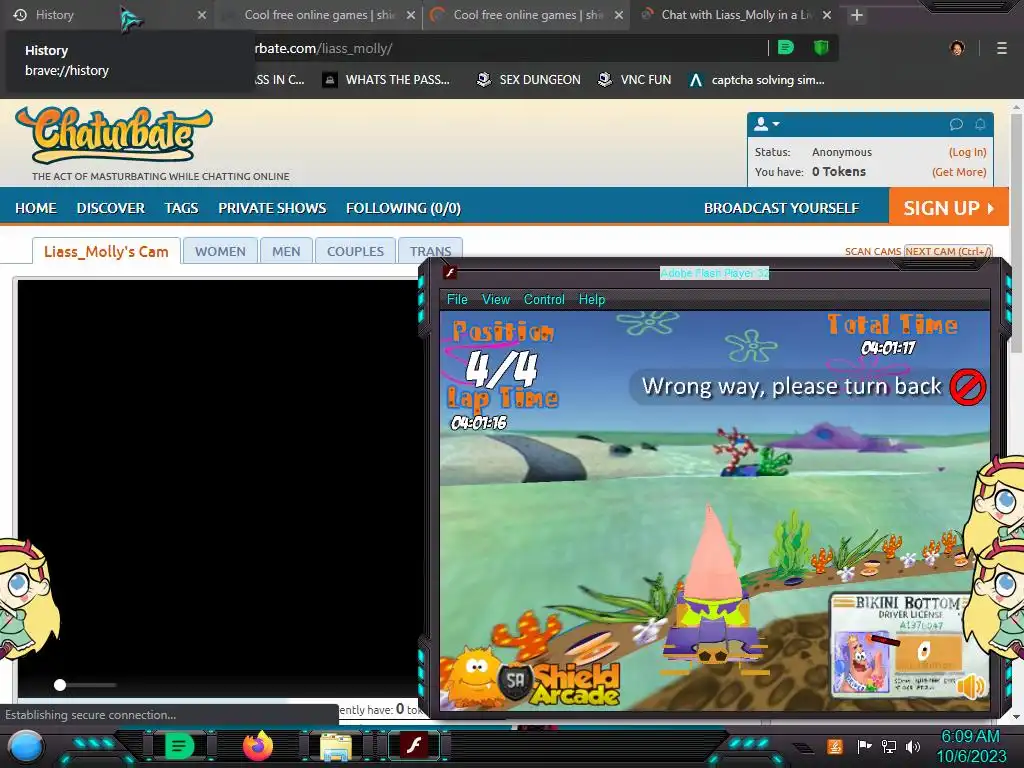1024x768 pixels.
Task: Click the orange tray application icon
Action: pos(835,746)
